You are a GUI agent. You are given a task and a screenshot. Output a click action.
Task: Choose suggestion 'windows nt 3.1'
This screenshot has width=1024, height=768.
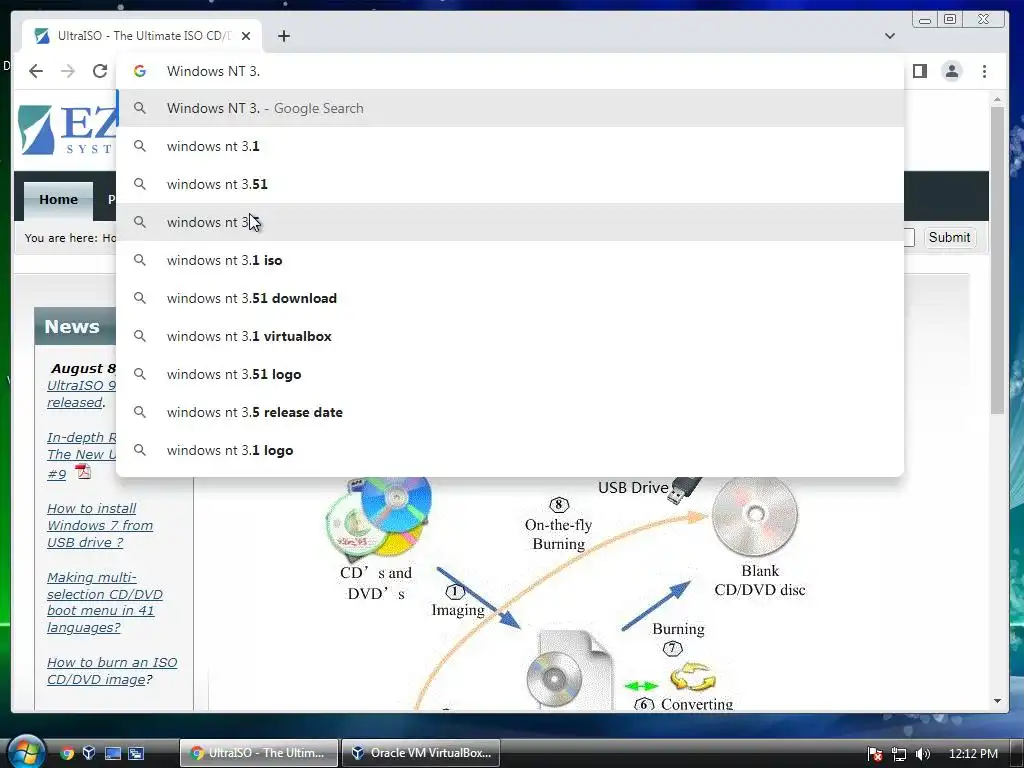tap(510, 146)
